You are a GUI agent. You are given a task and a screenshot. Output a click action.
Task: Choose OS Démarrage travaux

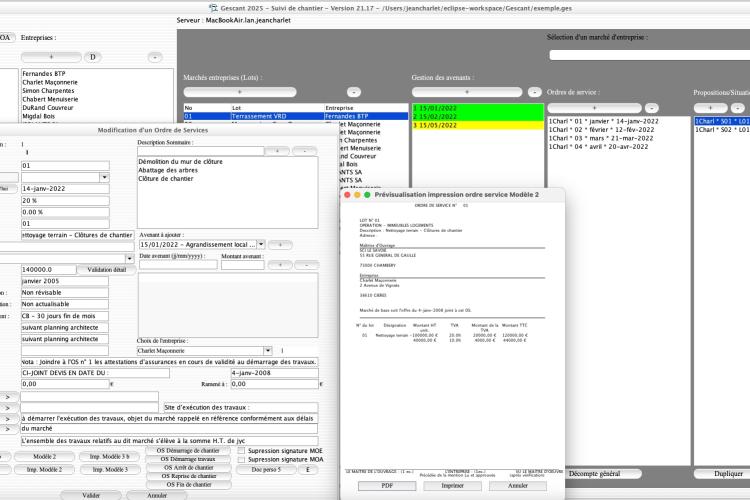pyautogui.click(x=188, y=459)
